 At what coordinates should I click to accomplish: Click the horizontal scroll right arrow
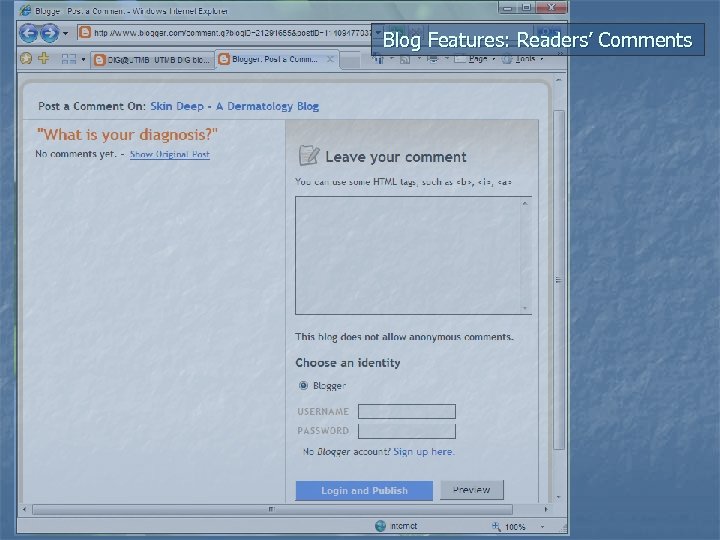546,509
